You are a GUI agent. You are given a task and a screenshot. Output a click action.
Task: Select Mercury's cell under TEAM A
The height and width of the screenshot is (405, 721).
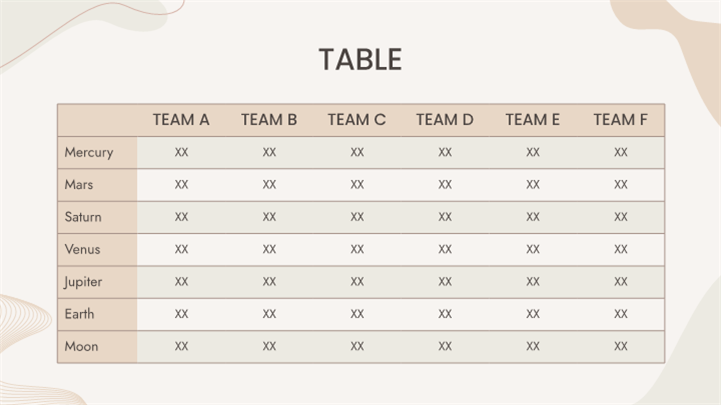coord(181,153)
